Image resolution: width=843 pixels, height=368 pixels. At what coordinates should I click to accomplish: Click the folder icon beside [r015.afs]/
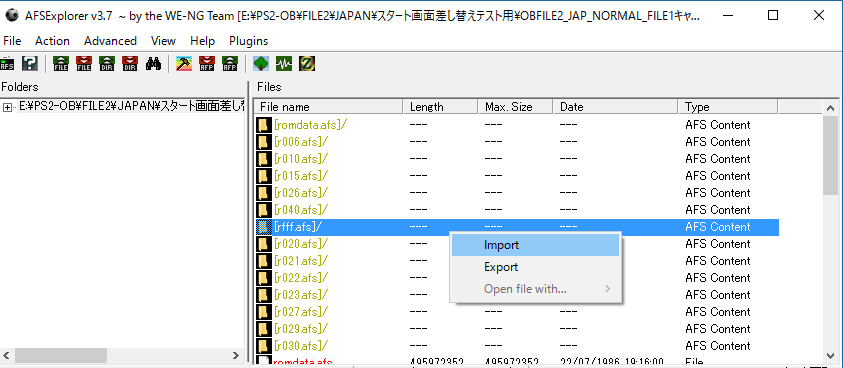pos(264,176)
